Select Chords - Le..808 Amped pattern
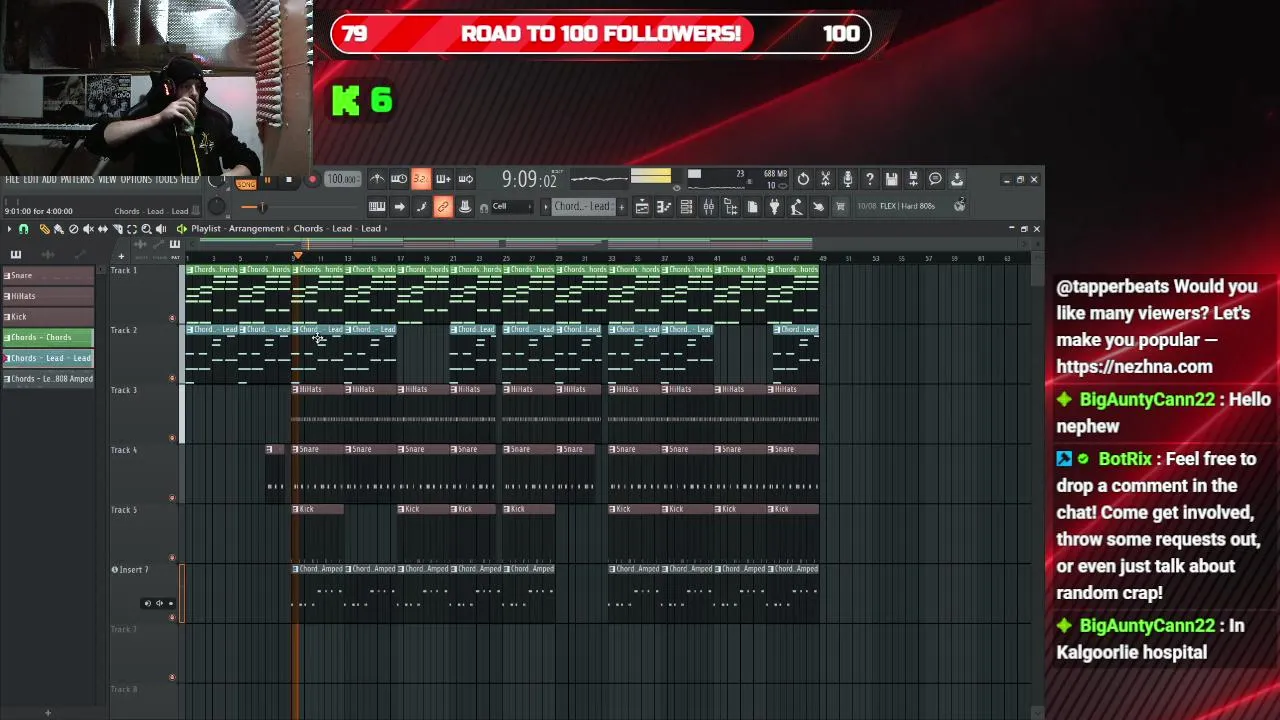 click(47, 379)
